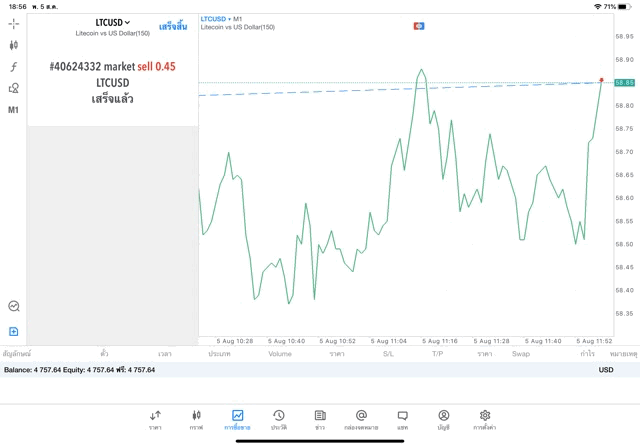Open the แชท chat tab
This screenshot has height=447, width=640.
click(x=402, y=420)
